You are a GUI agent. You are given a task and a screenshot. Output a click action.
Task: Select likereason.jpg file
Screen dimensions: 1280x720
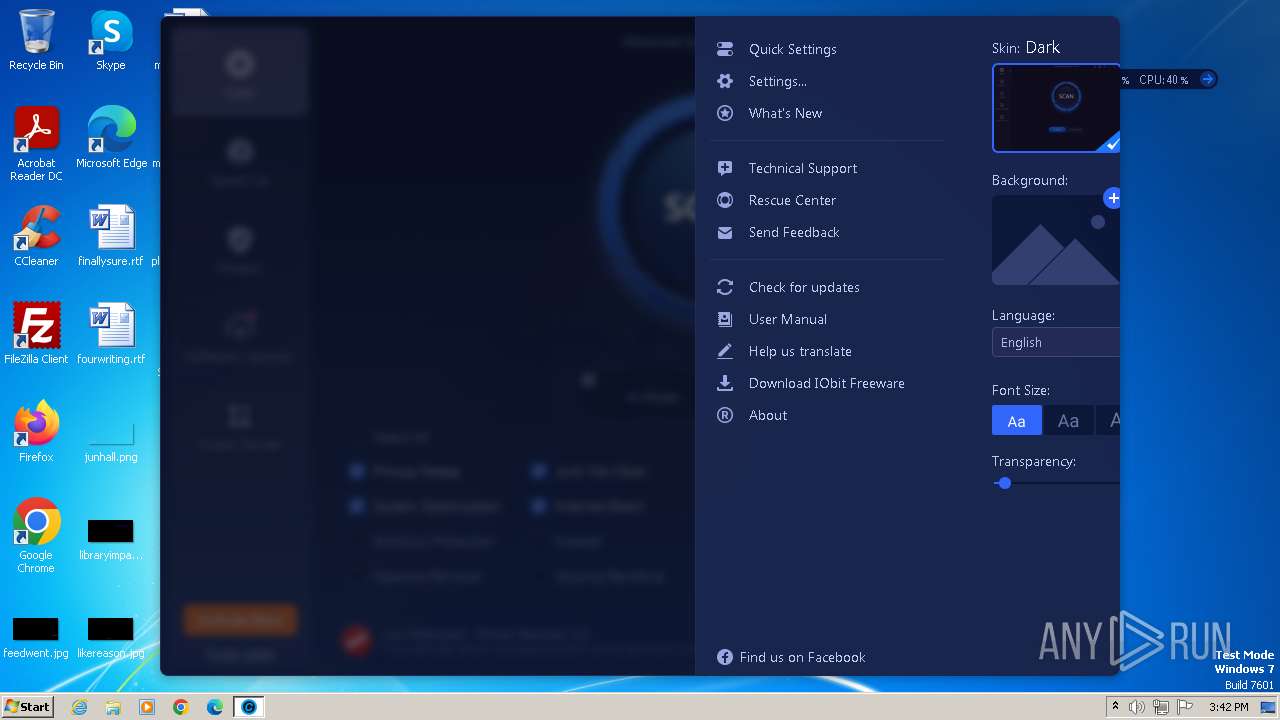click(111, 638)
